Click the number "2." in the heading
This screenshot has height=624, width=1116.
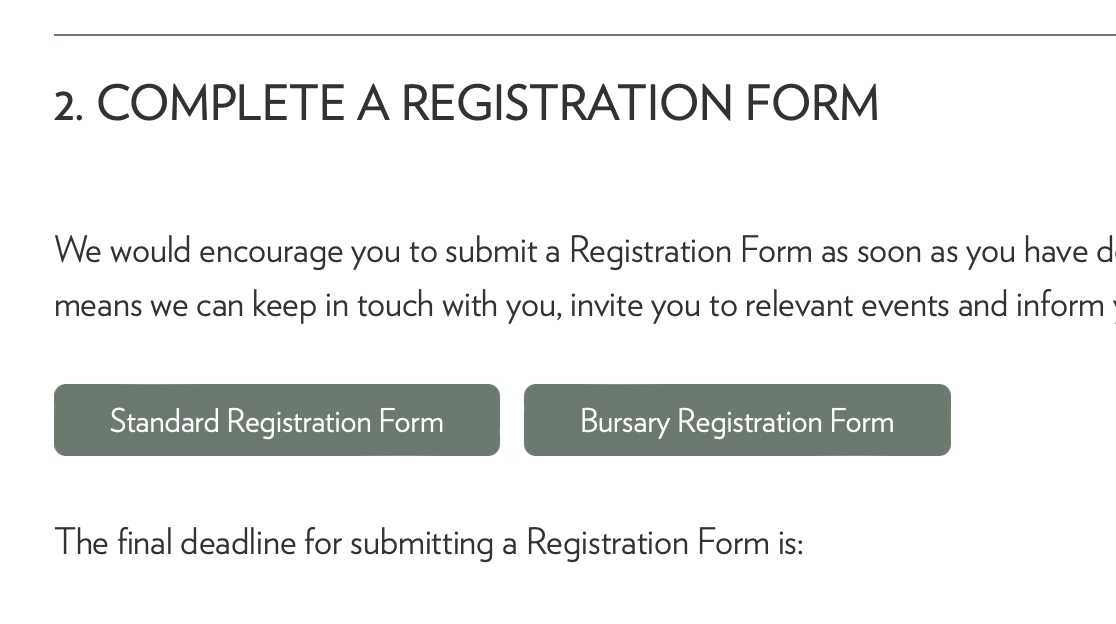tap(69, 105)
